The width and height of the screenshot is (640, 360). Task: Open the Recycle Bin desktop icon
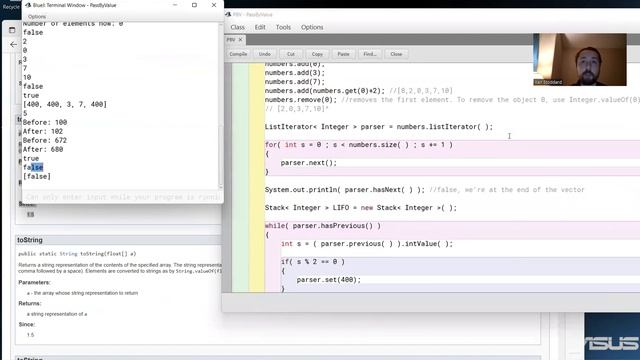[11, 6]
